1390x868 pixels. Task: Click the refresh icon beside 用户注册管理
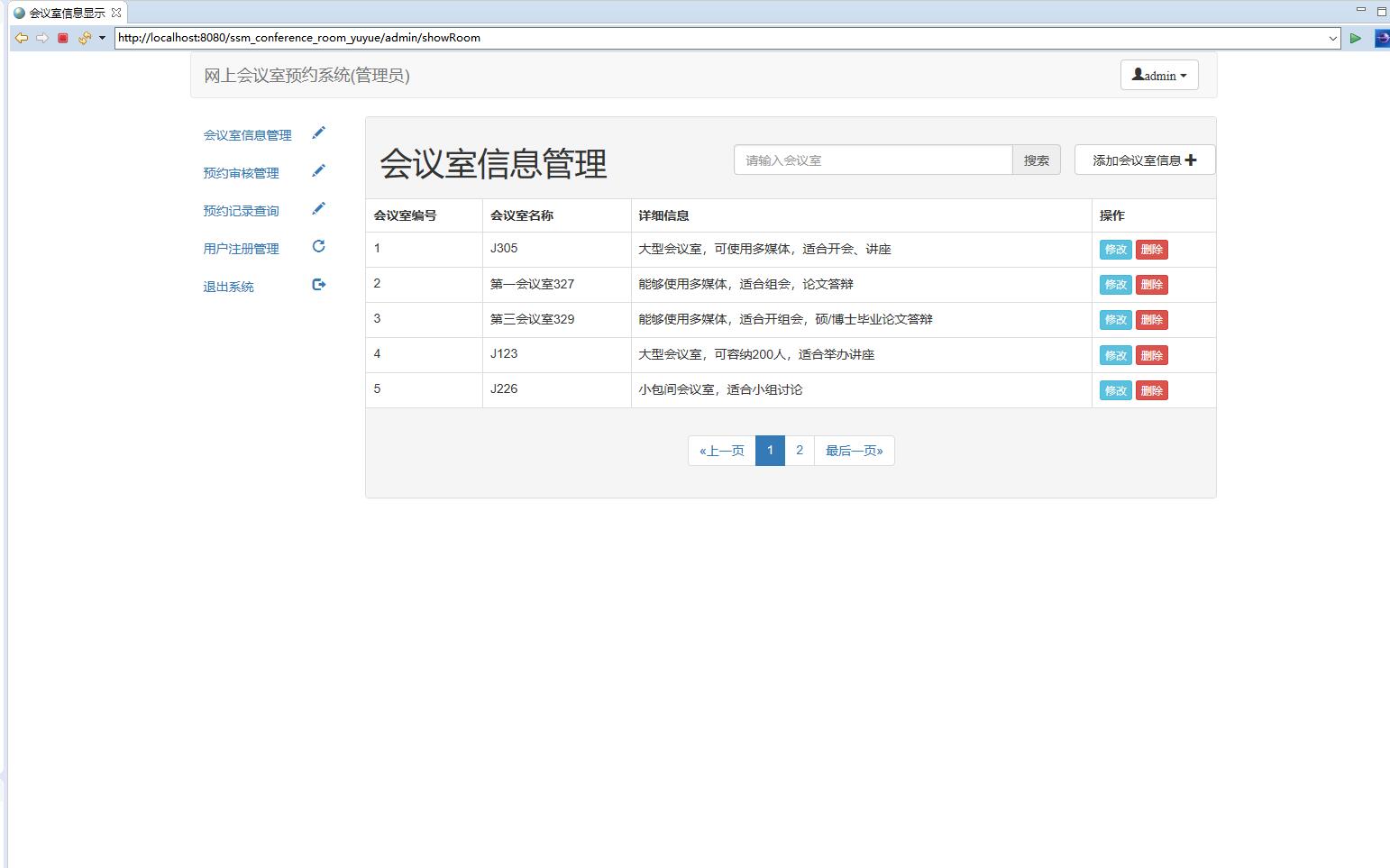click(318, 244)
